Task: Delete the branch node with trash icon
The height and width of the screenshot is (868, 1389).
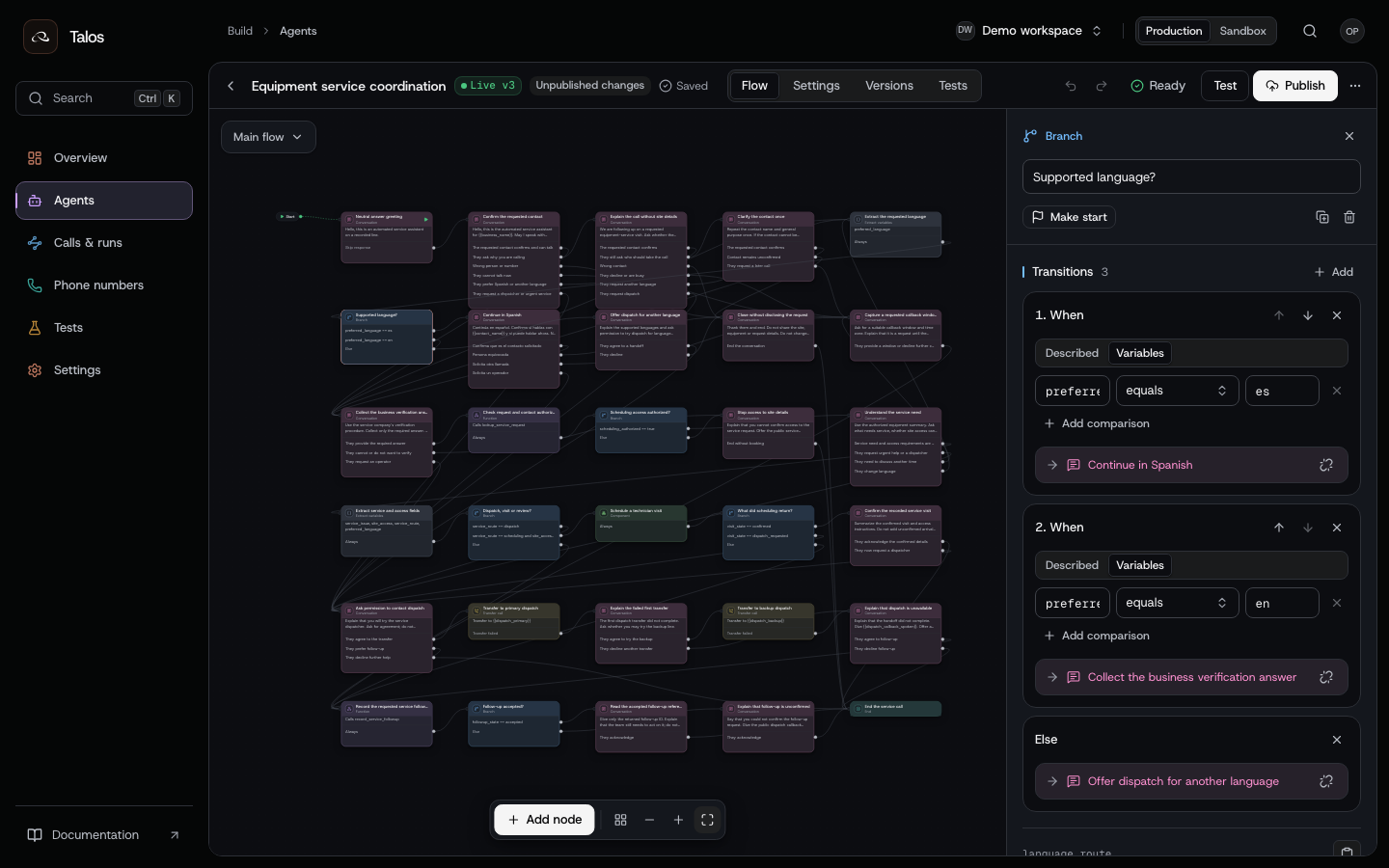Action: (1349, 217)
